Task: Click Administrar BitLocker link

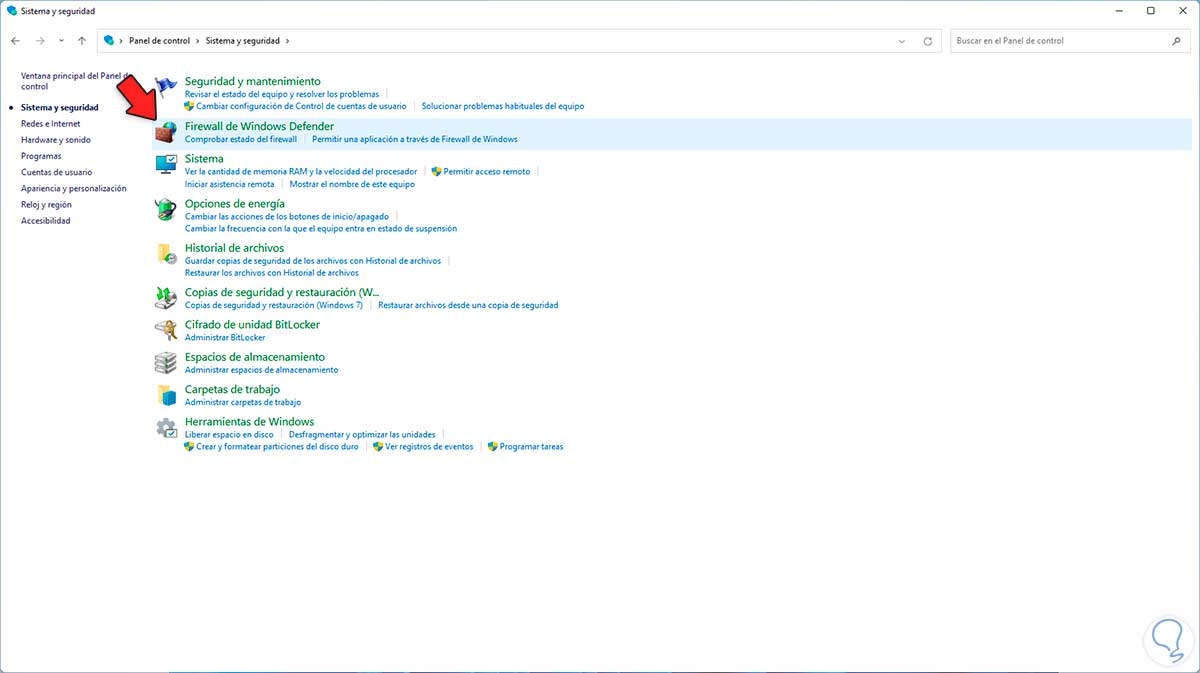Action: (225, 338)
